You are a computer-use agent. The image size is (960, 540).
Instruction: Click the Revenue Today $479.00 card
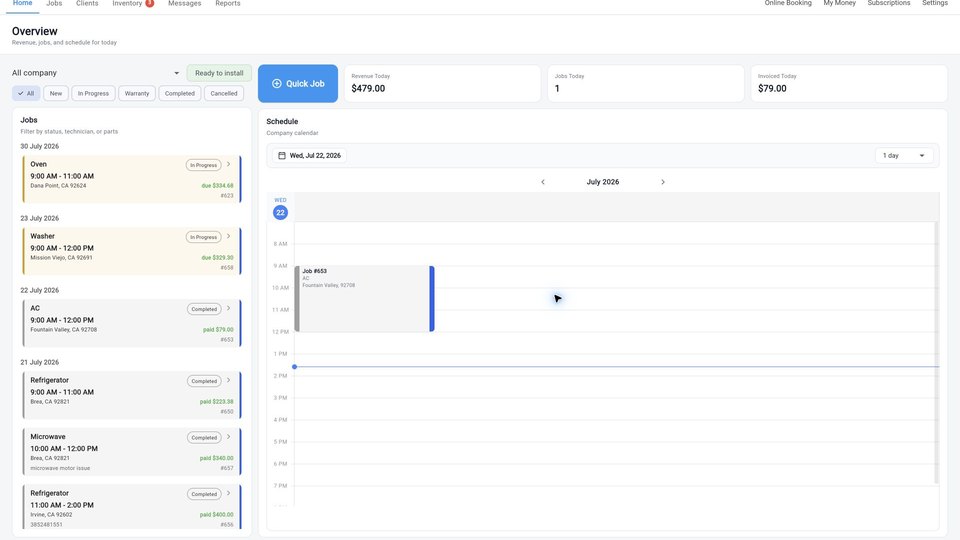(x=442, y=83)
